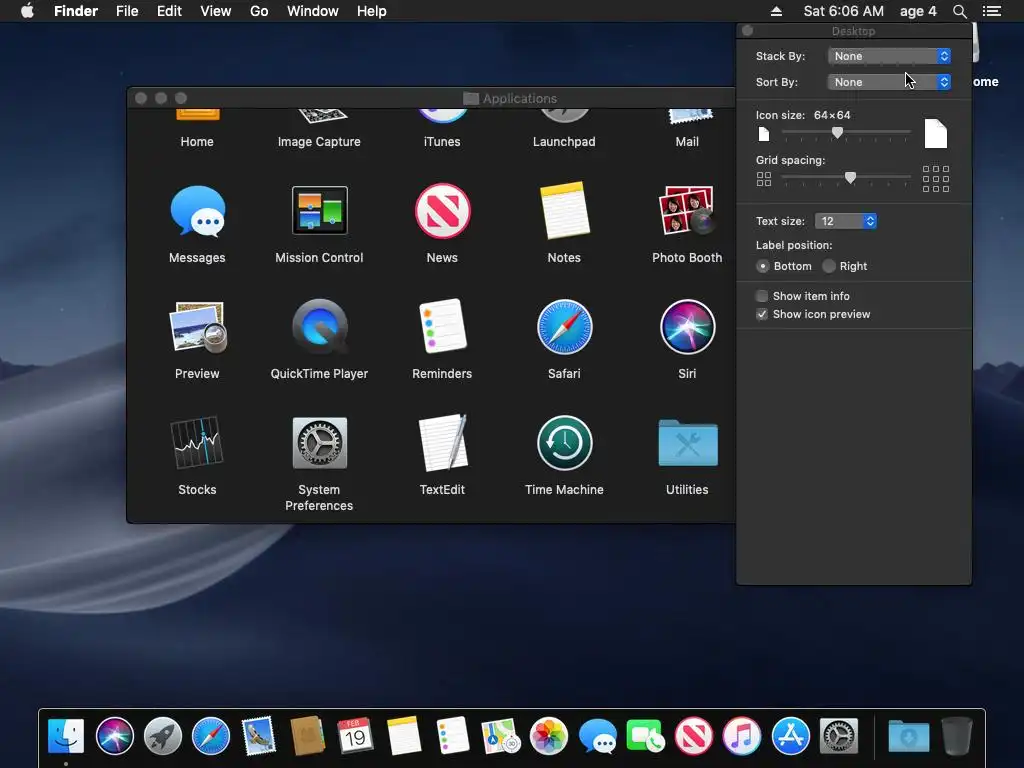
Task: Select the QuickTime Player icon
Action: pos(319,327)
